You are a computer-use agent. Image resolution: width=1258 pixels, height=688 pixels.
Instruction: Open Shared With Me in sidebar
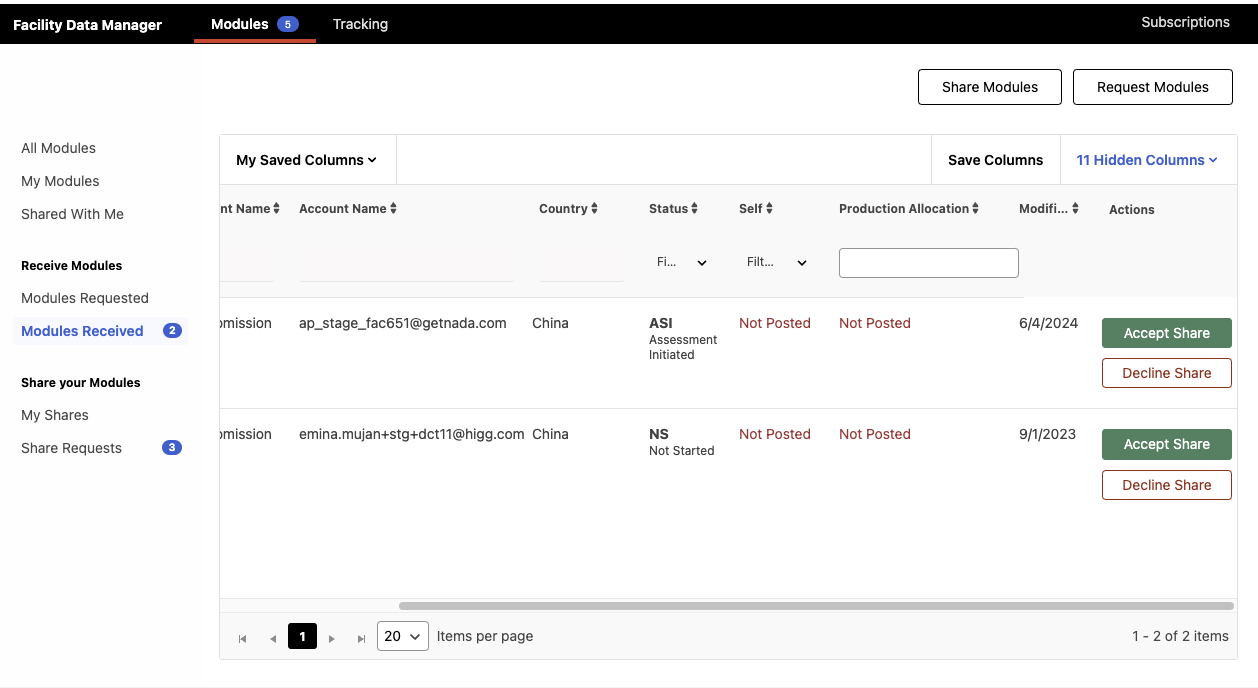(72, 214)
